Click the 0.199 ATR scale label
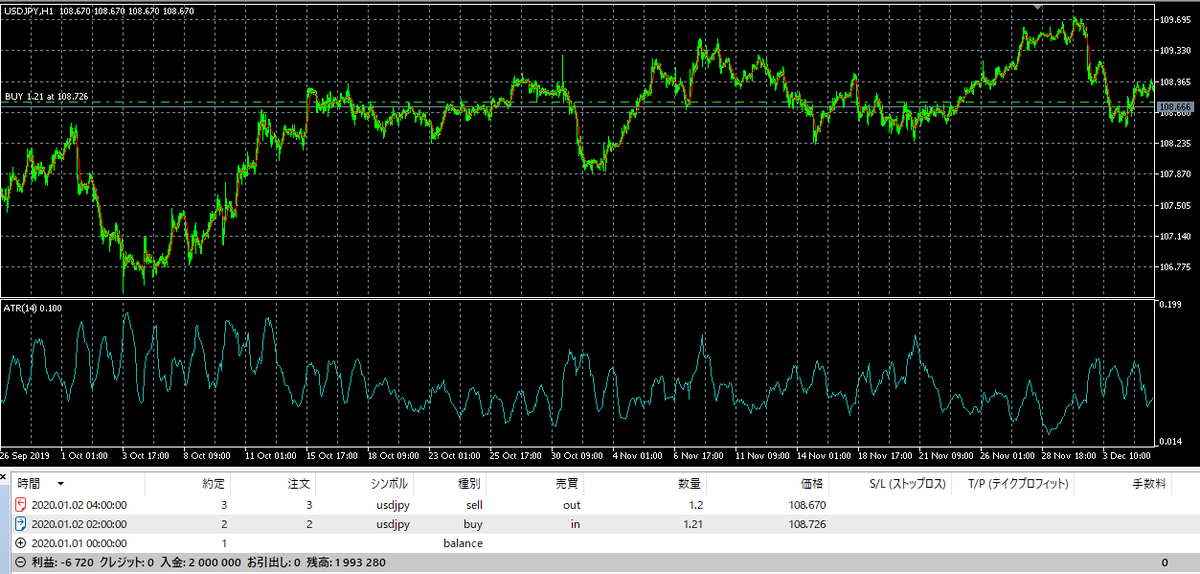The height and width of the screenshot is (574, 1200). [1170, 304]
